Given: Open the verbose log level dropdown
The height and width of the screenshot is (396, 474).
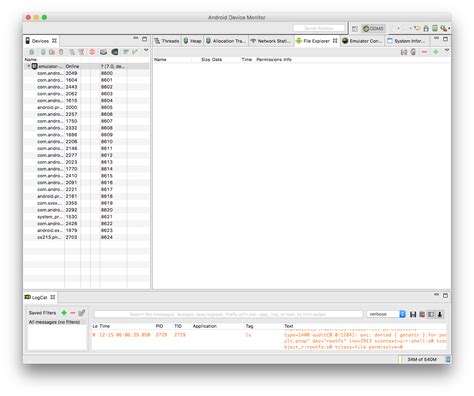Looking at the screenshot, I should coord(386,314).
